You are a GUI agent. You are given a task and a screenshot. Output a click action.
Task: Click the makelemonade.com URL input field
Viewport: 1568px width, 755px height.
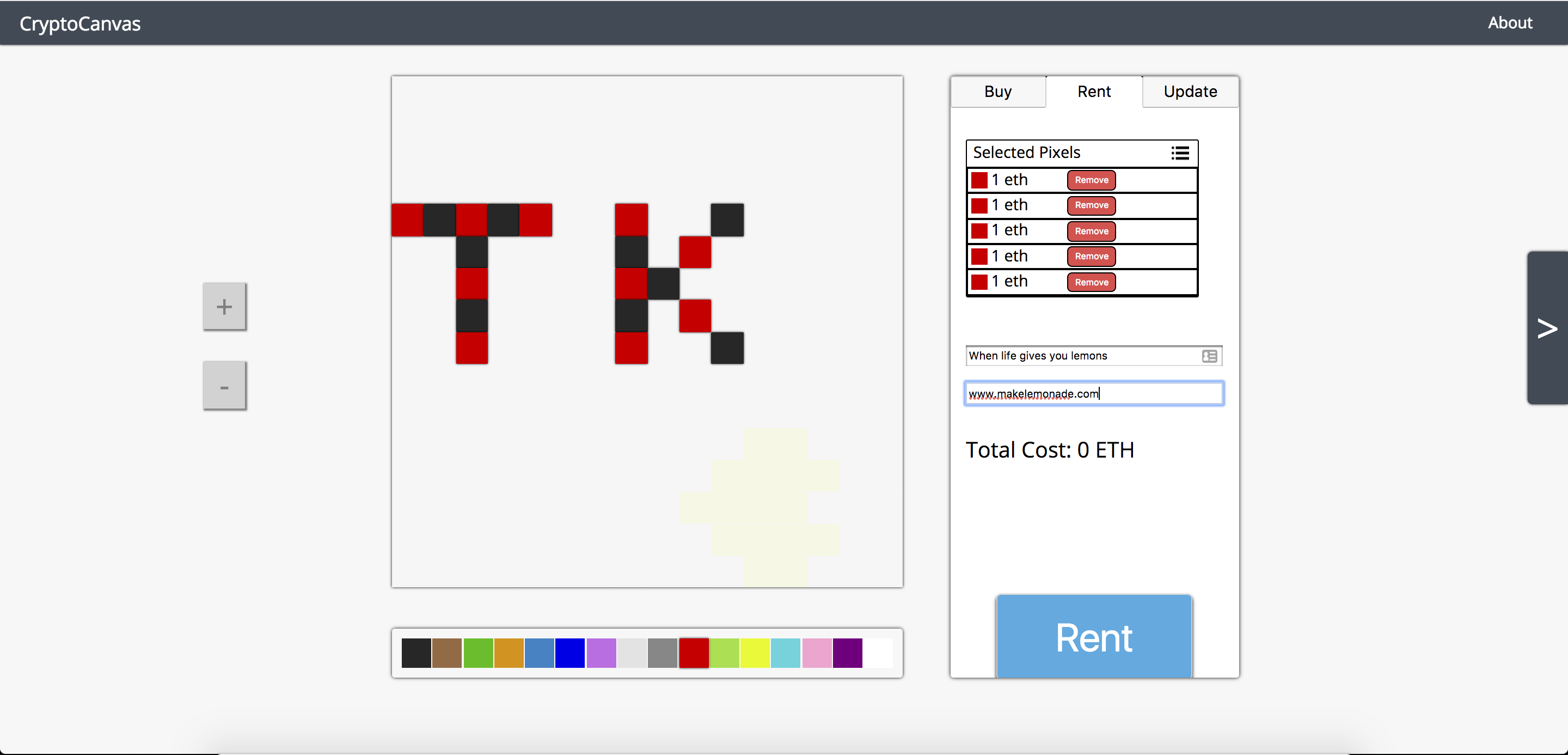[1093, 394]
